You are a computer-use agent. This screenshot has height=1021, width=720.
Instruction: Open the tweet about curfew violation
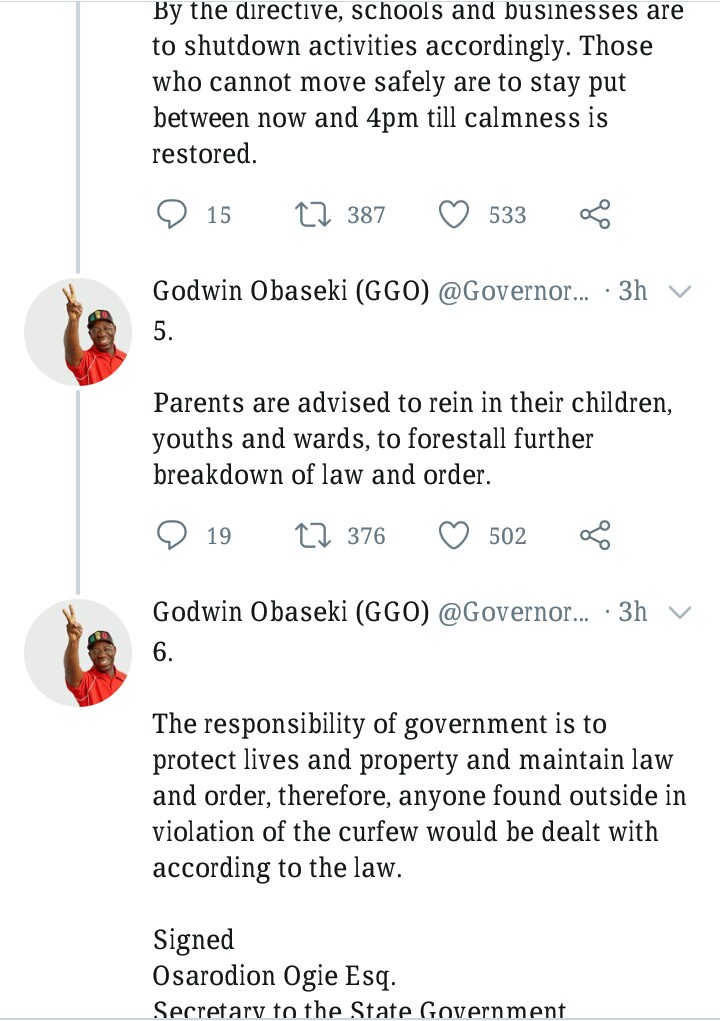click(418, 795)
